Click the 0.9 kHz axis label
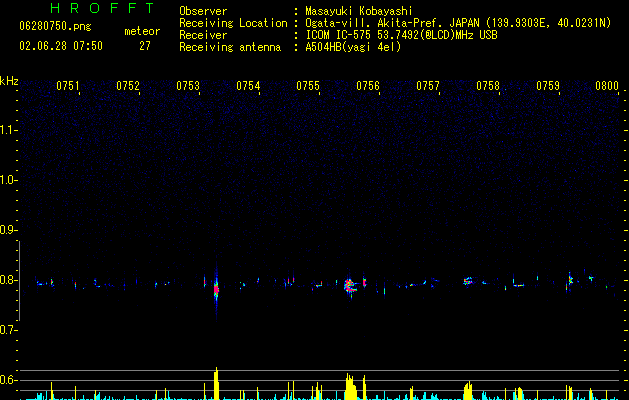This screenshot has width=629, height=400. tap(8, 230)
